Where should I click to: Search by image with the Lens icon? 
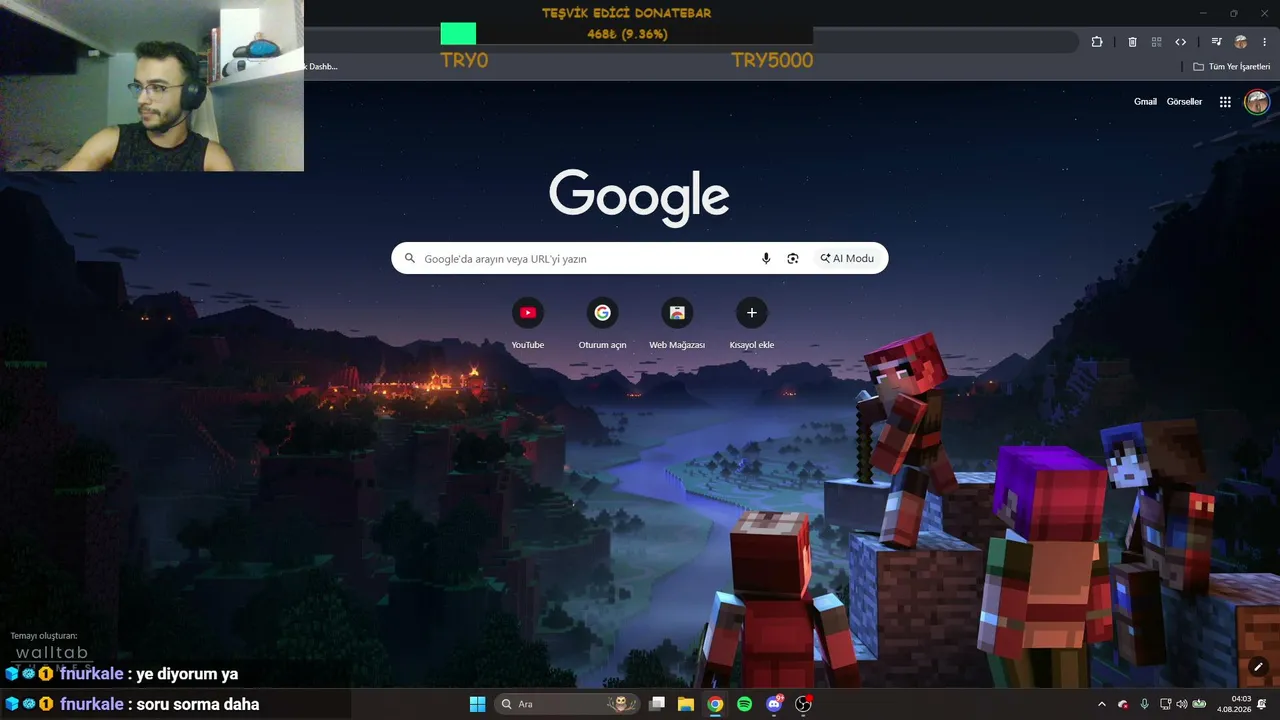pyautogui.click(x=793, y=258)
